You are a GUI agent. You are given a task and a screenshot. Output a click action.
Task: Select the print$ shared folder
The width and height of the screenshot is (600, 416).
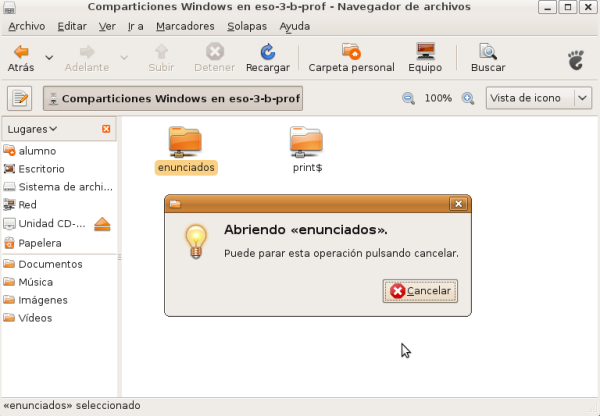coord(306,141)
